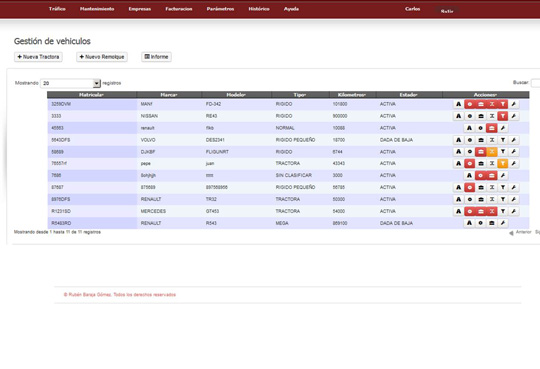Screen dimensions: 540x369
Task: Click the wrench icon for vehicle 87687
Action: pos(514,187)
